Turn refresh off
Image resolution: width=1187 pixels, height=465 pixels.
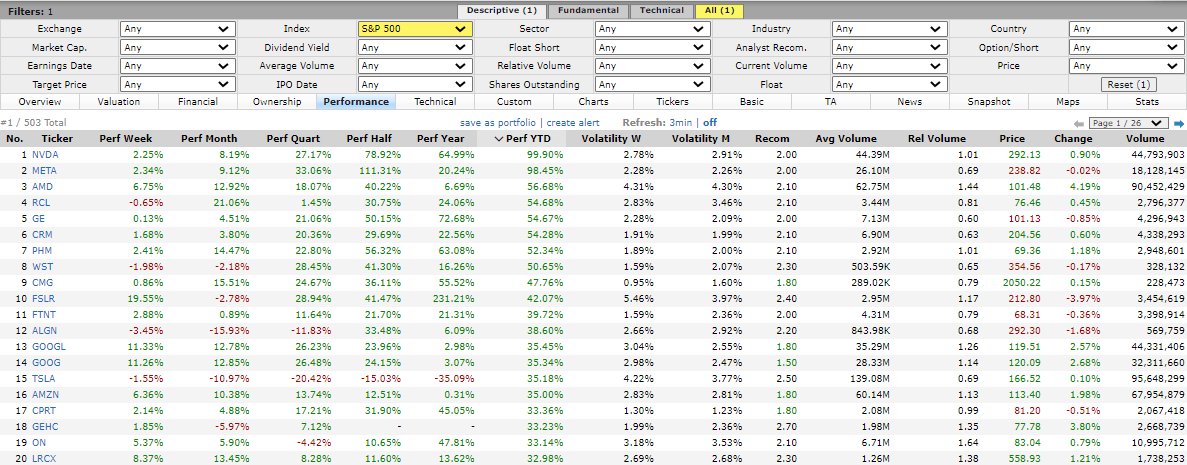click(x=710, y=123)
